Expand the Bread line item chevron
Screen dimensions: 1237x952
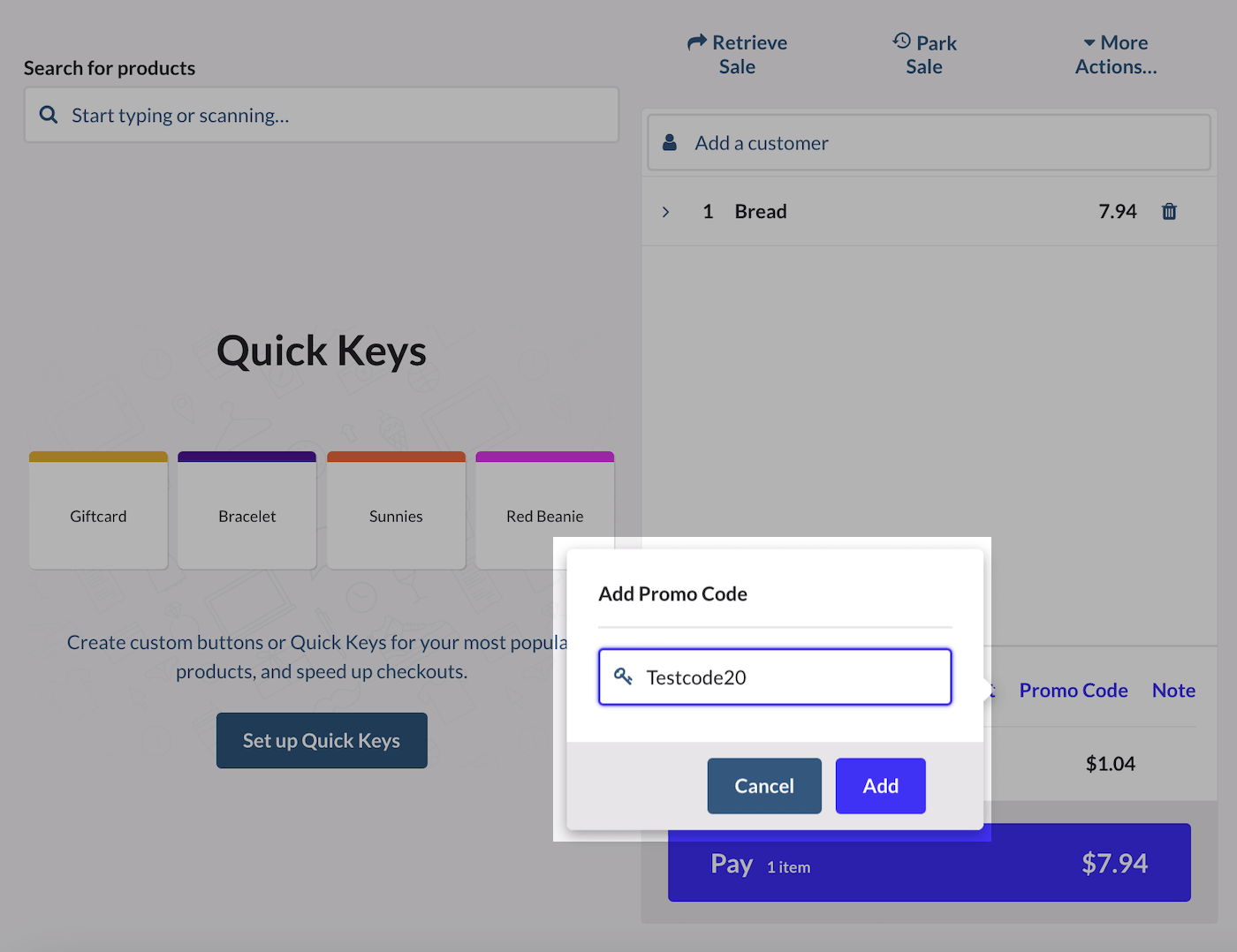point(666,212)
